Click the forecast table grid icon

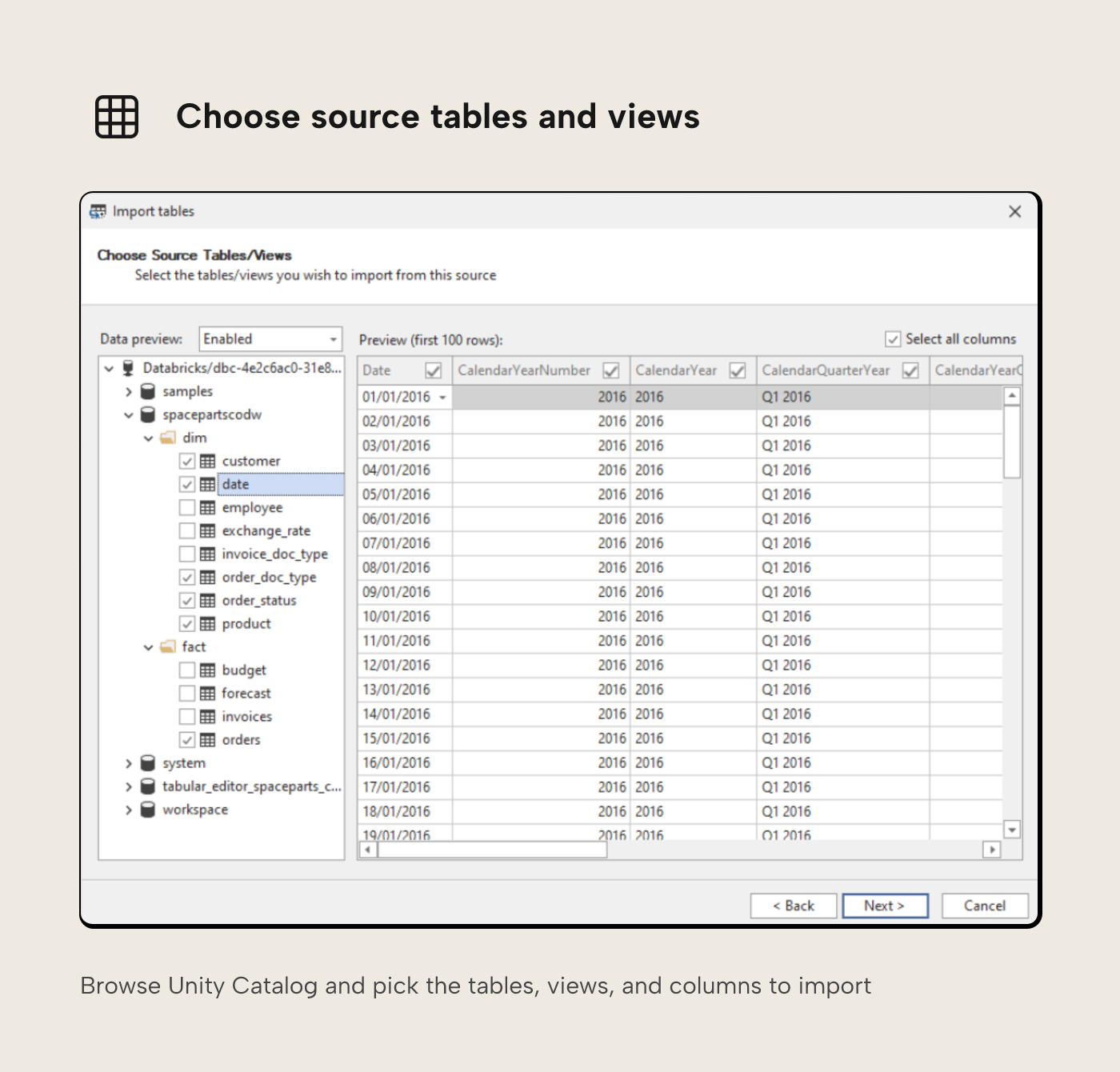(x=208, y=693)
